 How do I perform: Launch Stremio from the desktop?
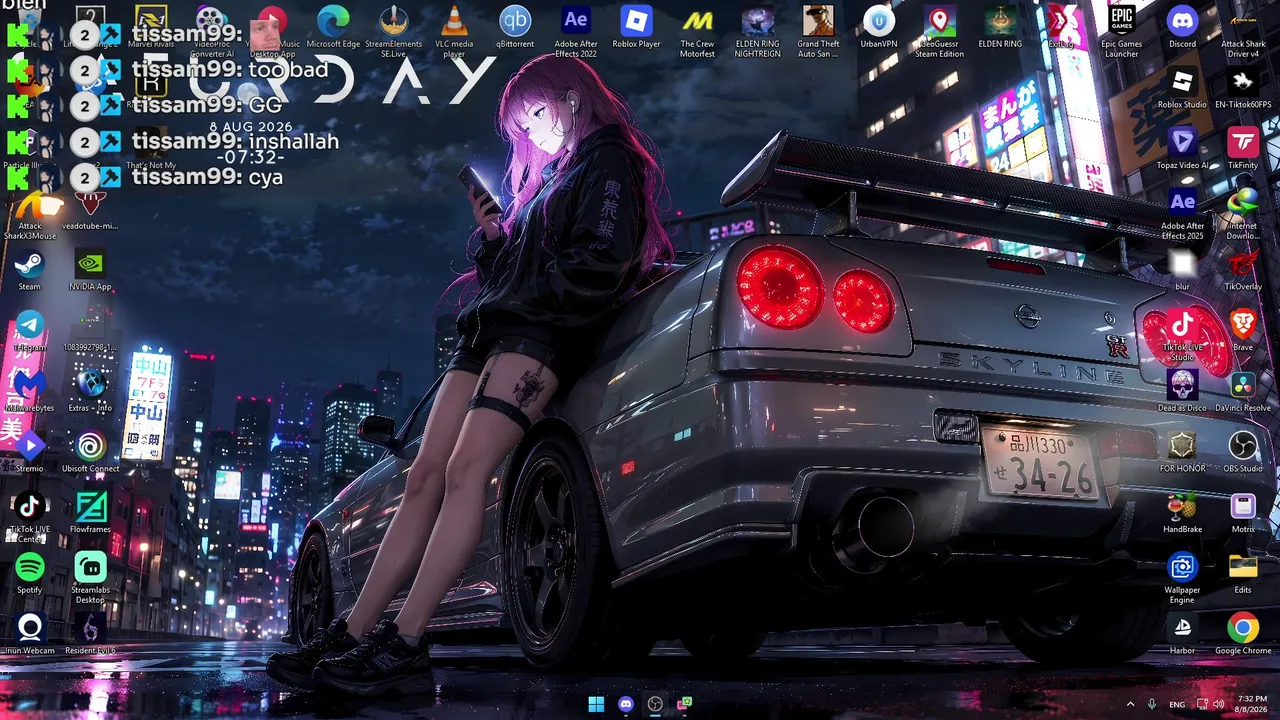pyautogui.click(x=30, y=453)
